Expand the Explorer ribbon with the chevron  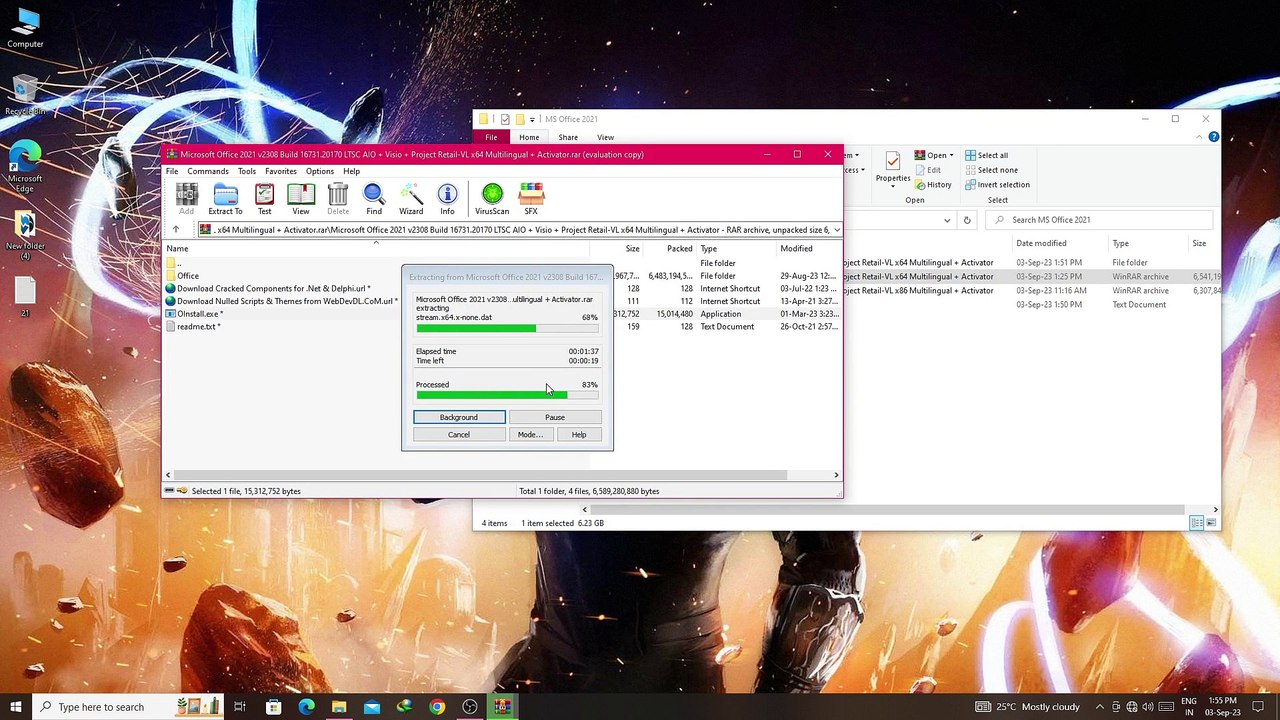(x=1199, y=137)
